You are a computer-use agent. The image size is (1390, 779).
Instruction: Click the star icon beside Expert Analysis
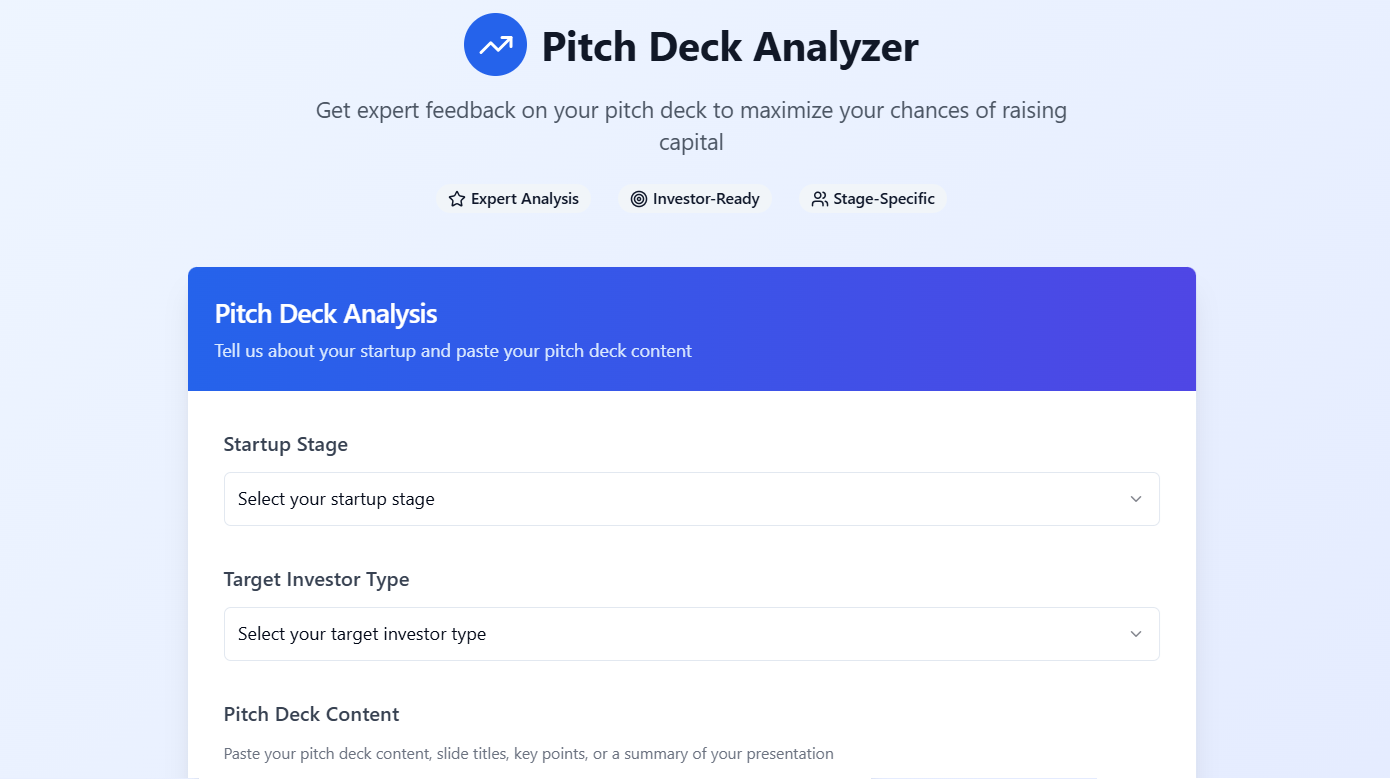pyautogui.click(x=457, y=199)
